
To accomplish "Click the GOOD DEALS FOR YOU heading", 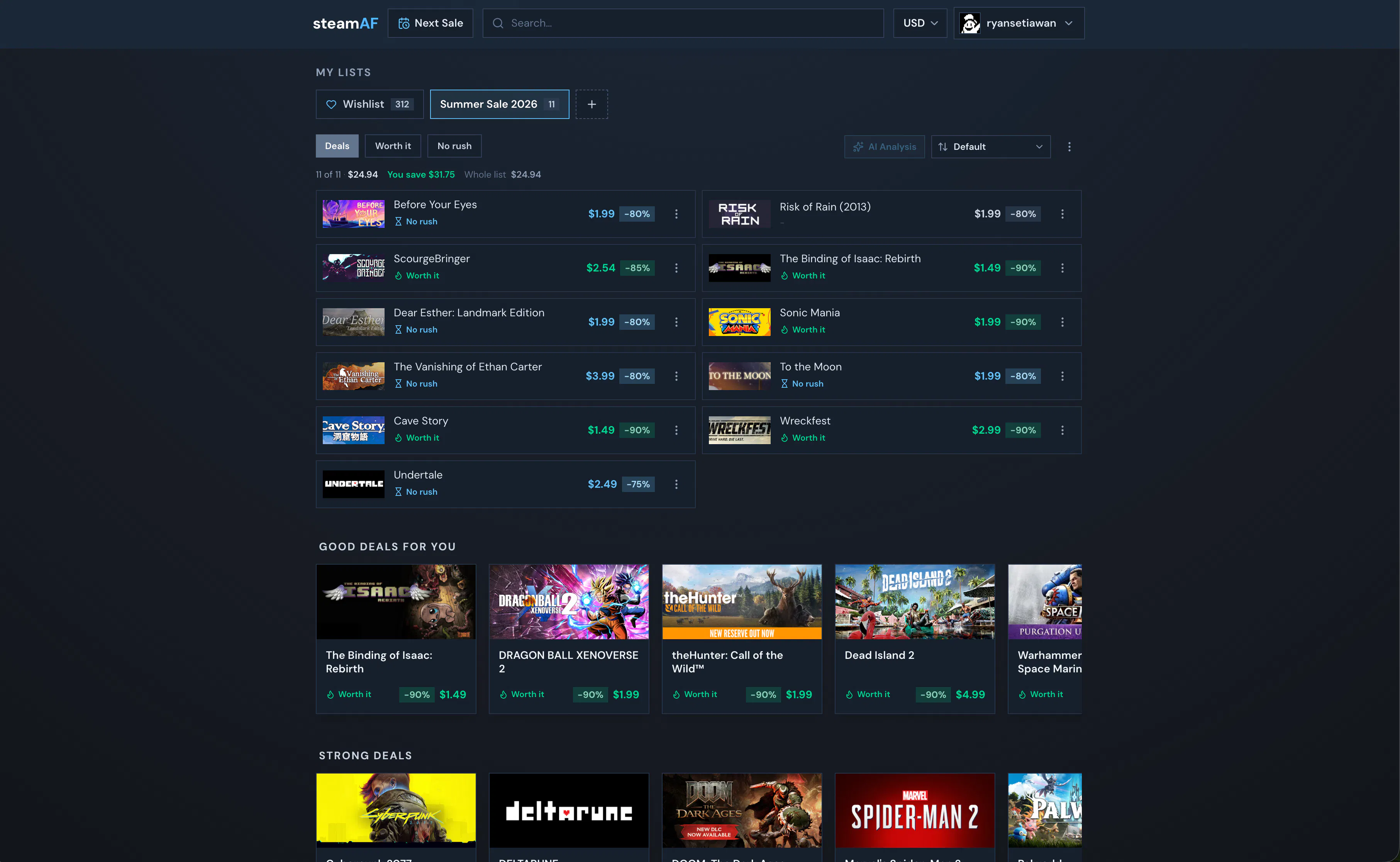I will (387, 547).
